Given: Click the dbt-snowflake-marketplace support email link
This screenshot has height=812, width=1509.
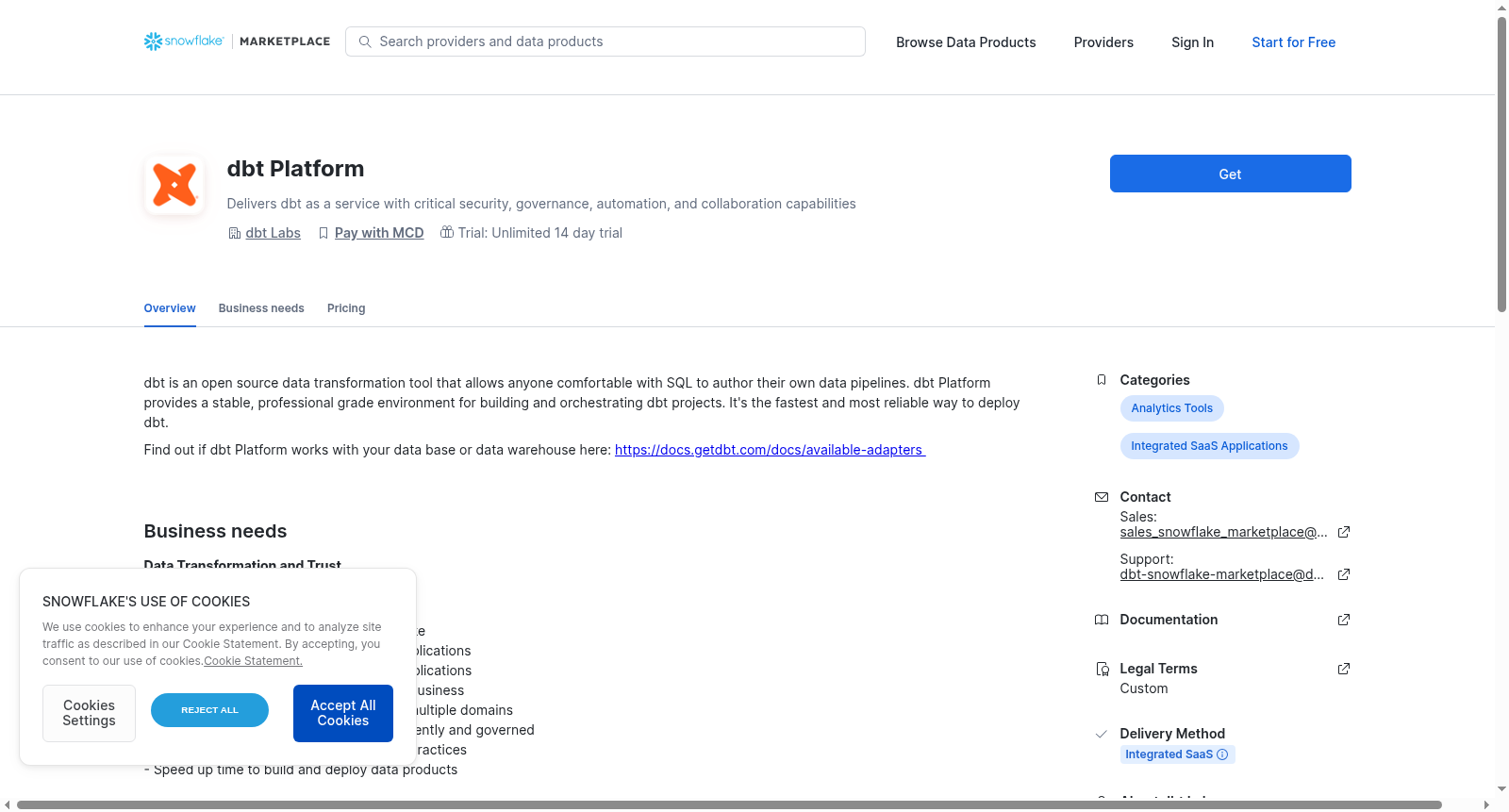Looking at the screenshot, I should click(1221, 574).
